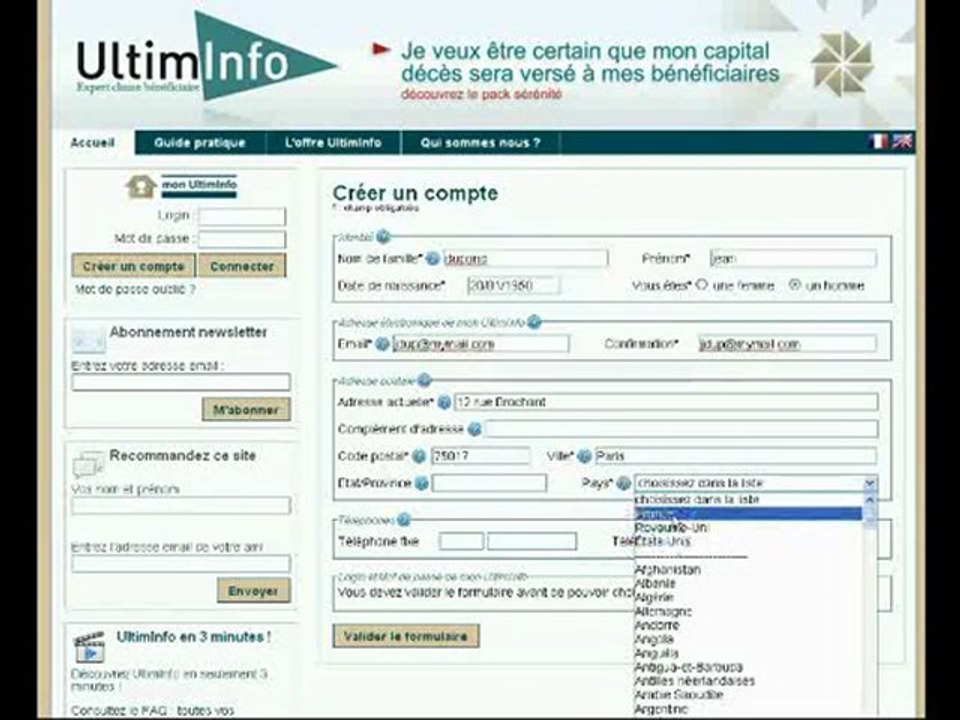Open help icon beside Pays
This screenshot has height=720, width=960.
coord(623,484)
